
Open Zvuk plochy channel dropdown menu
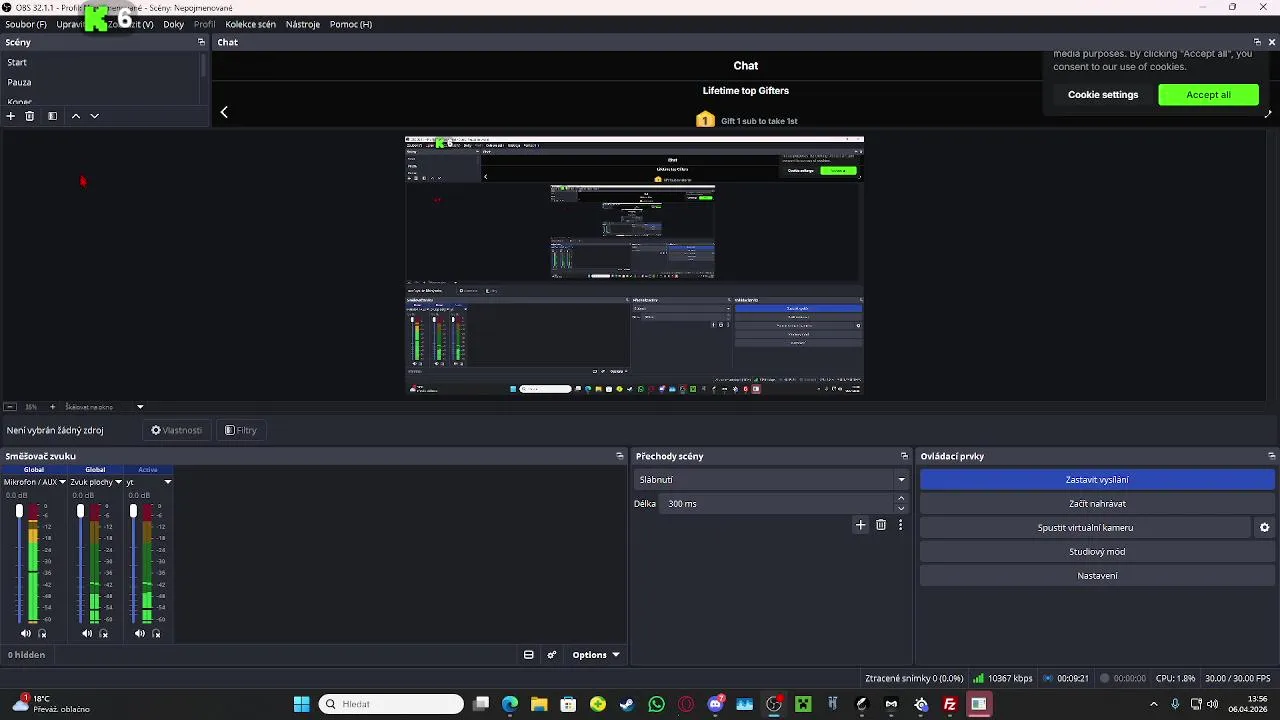(x=118, y=482)
